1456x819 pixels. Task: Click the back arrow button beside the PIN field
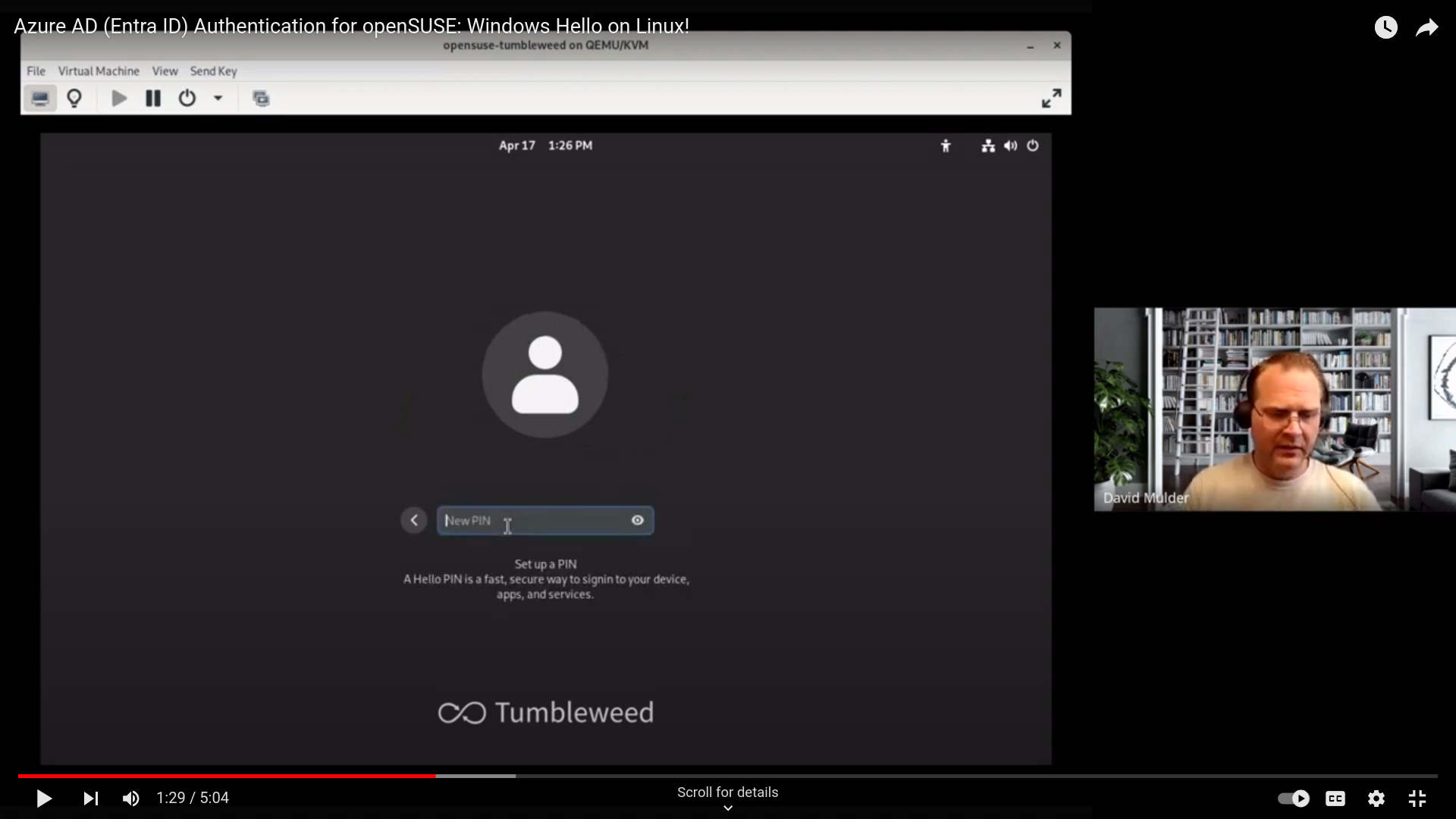point(414,520)
